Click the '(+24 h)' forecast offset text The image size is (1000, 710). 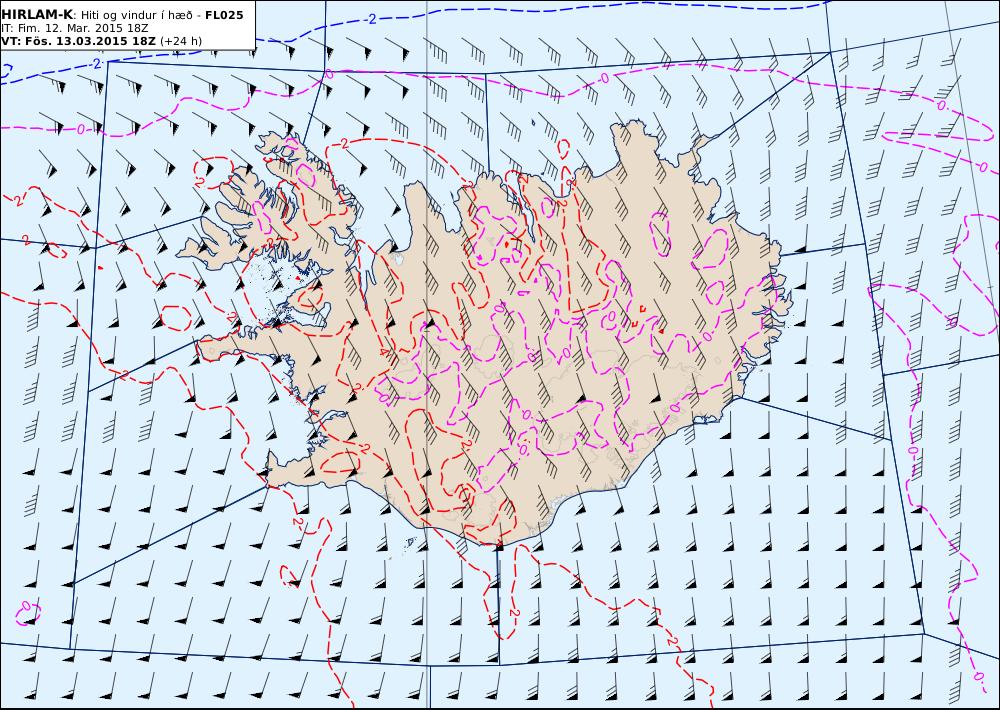181,41
